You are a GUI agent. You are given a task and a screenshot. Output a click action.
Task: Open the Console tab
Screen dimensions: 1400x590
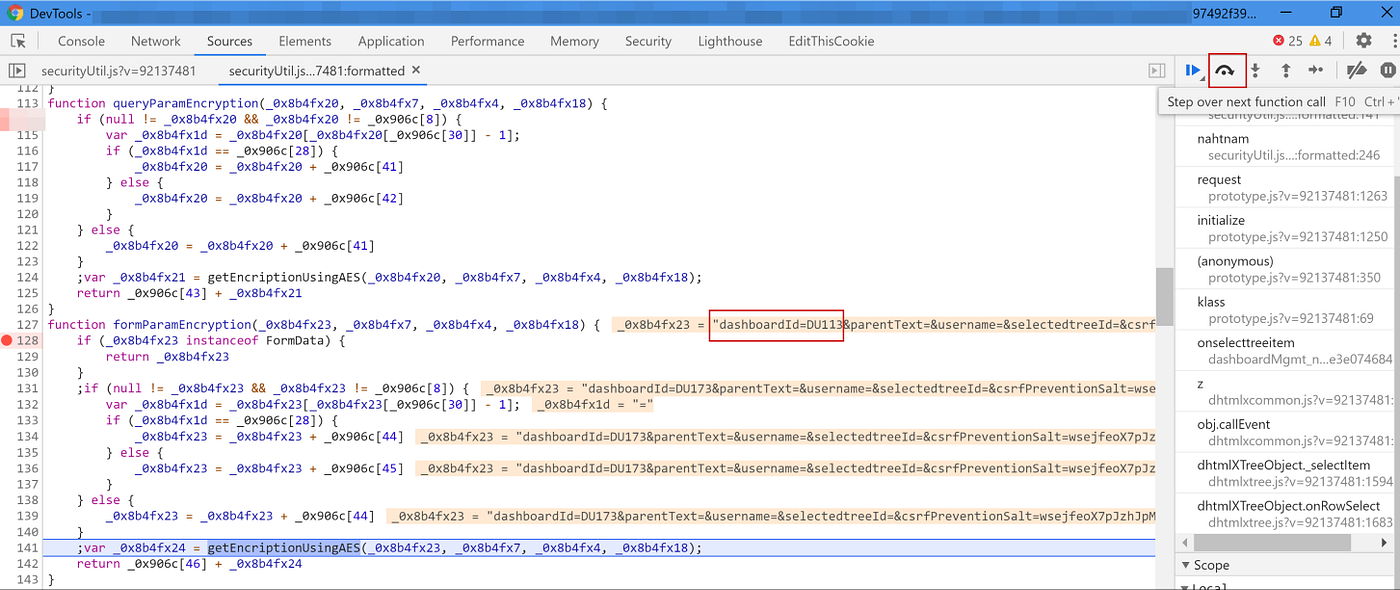click(81, 41)
